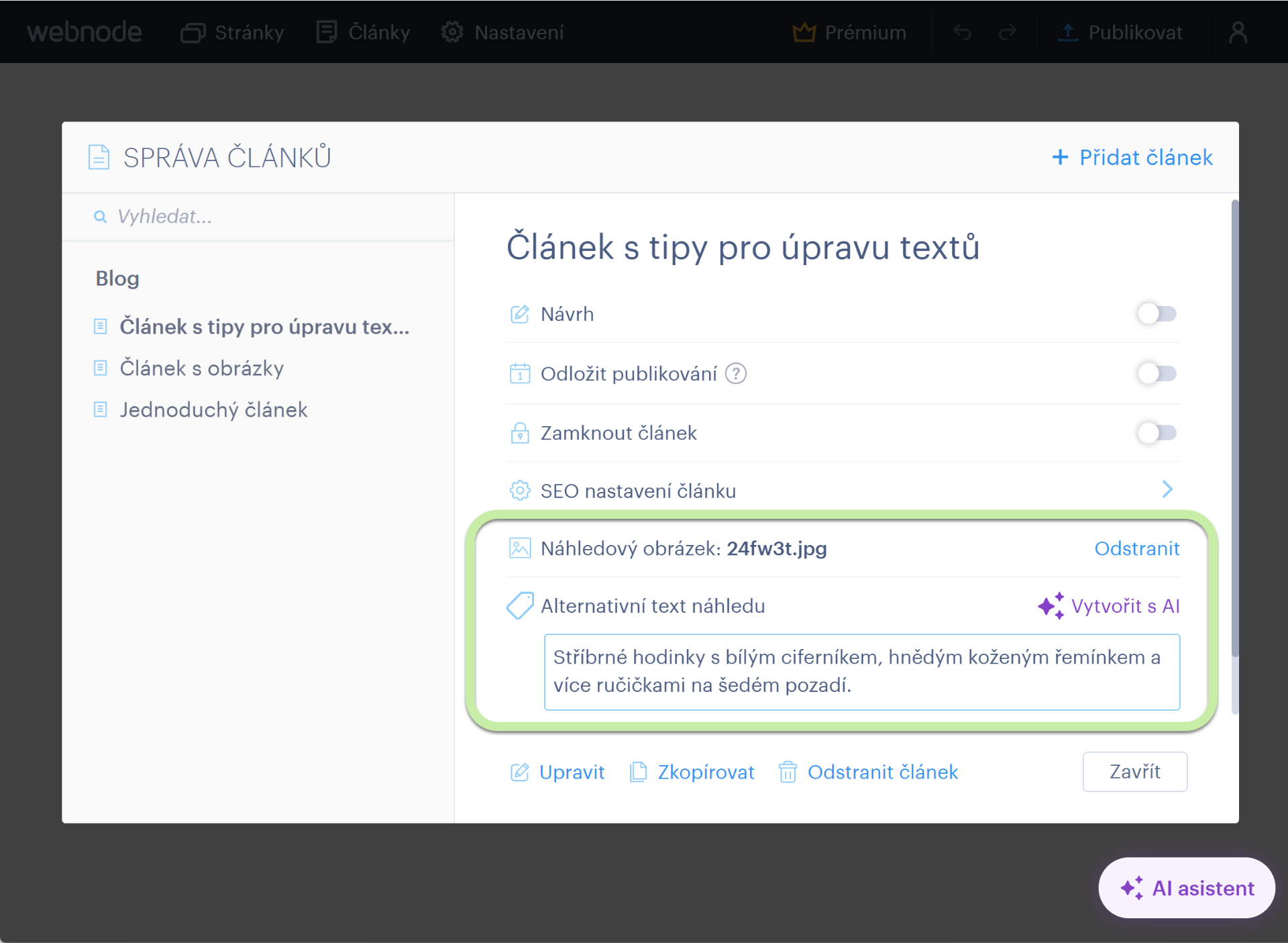
Task: Click the redo arrow icon
Action: coord(1008,32)
